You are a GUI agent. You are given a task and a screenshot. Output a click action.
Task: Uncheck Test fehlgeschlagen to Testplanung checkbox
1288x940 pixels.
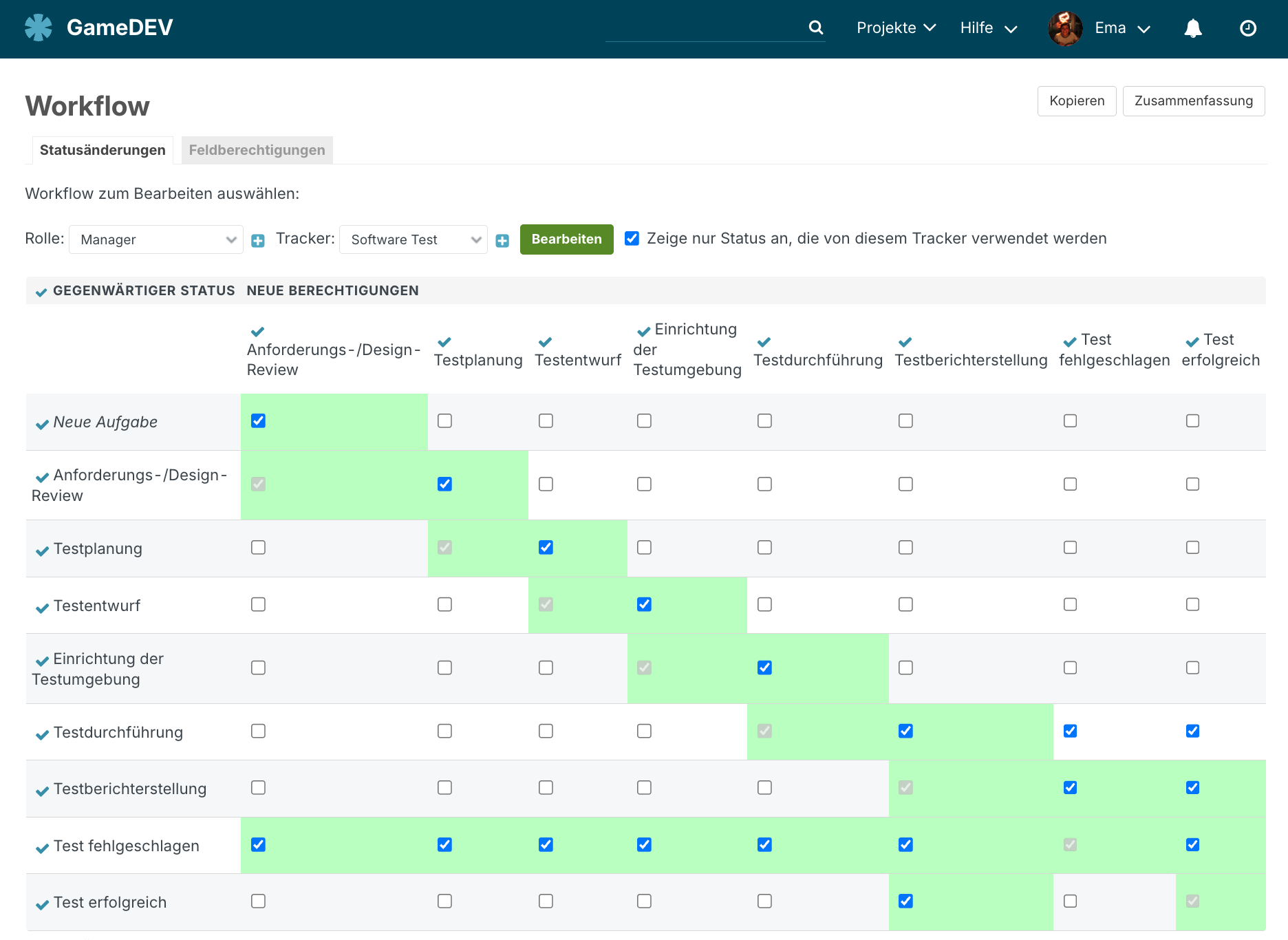coord(444,844)
